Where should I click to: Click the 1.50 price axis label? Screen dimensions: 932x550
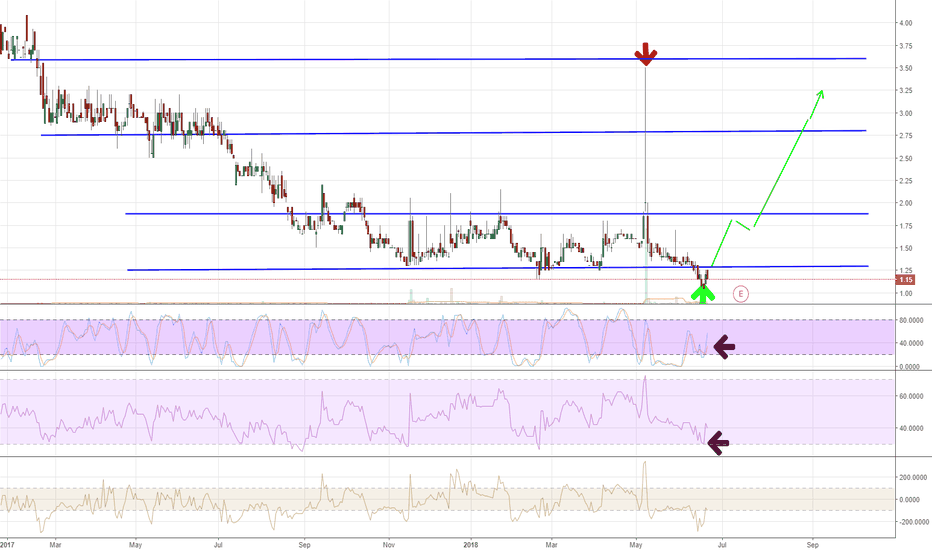(906, 248)
